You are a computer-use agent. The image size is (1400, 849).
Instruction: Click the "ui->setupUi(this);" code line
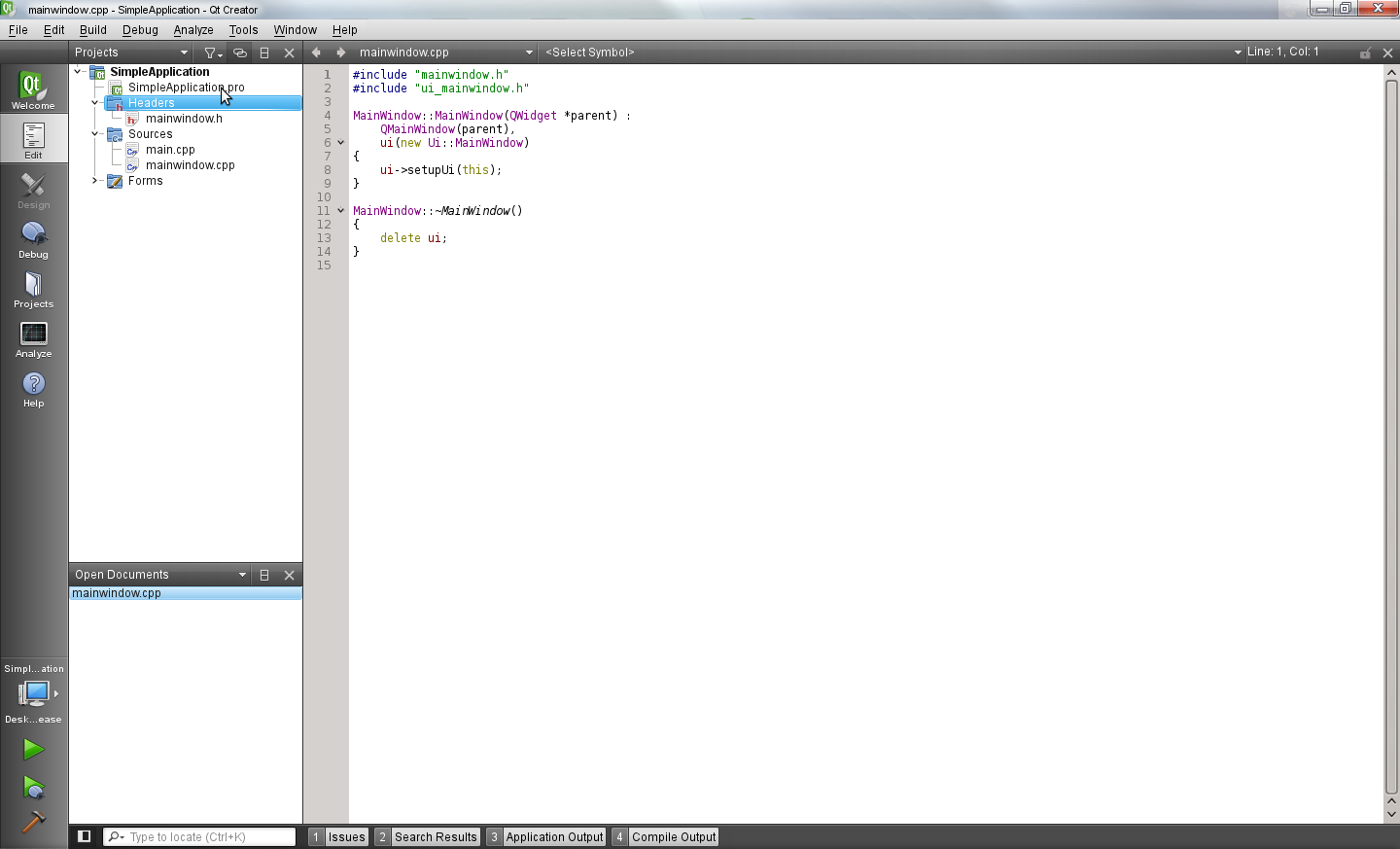click(440, 170)
